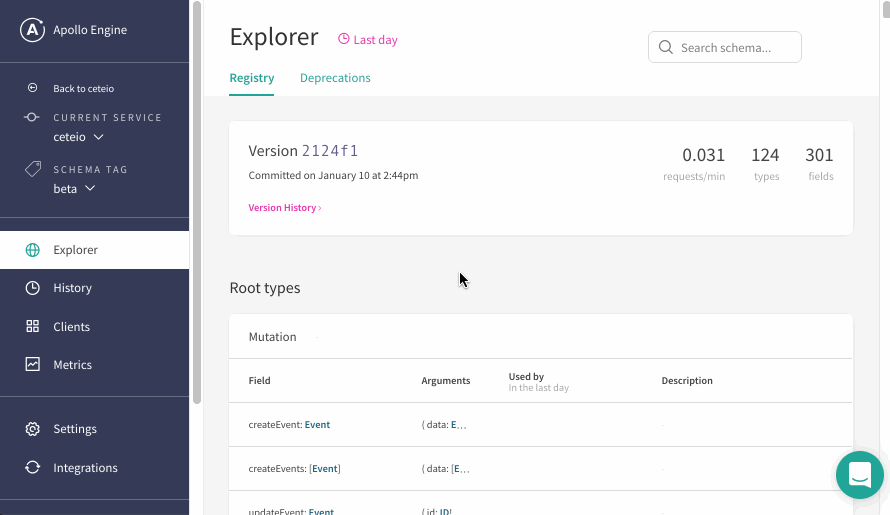Expand the ceteio service dropdown

[x=78, y=137]
